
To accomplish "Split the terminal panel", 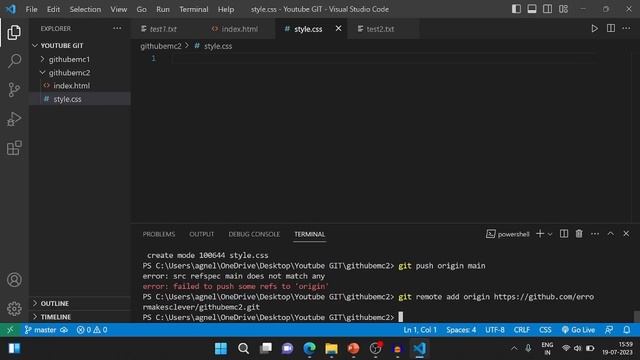I will pyautogui.click(x=564, y=234).
